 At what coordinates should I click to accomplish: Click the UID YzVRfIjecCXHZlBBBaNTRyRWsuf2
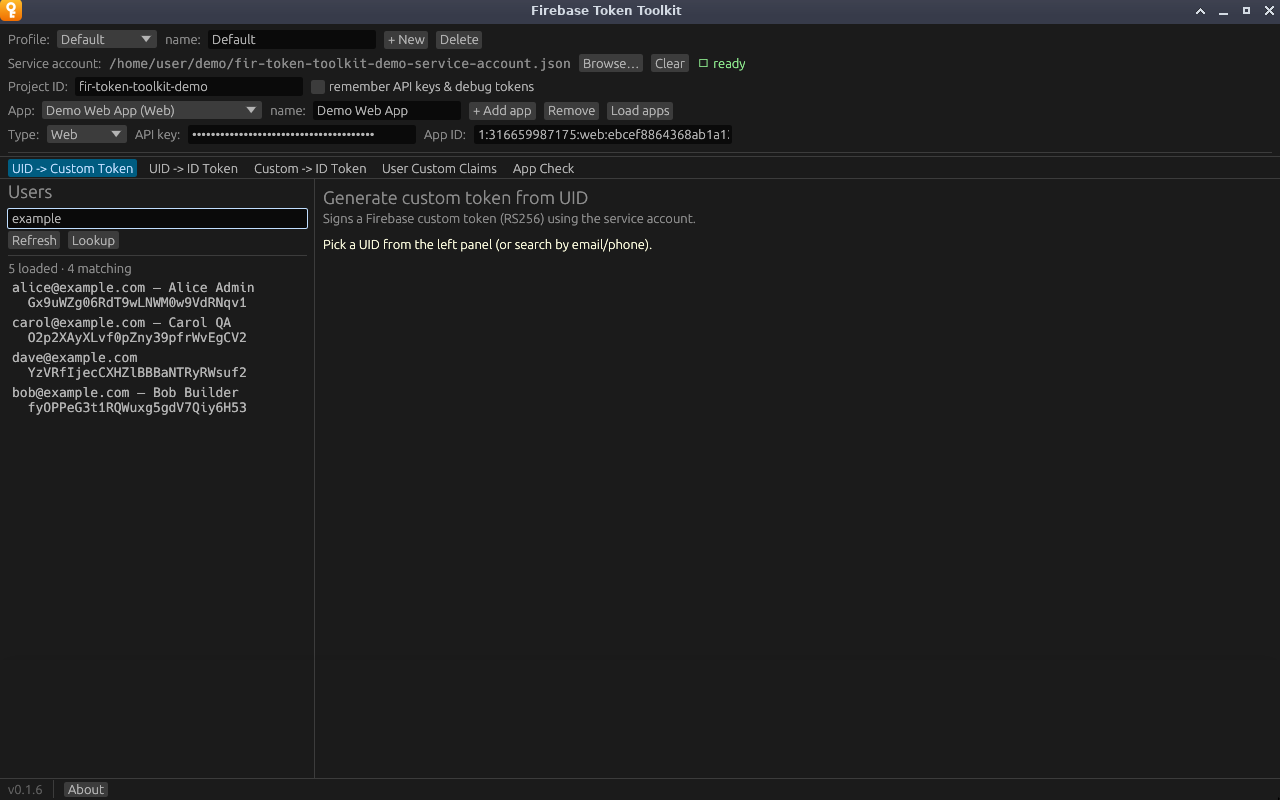137,372
